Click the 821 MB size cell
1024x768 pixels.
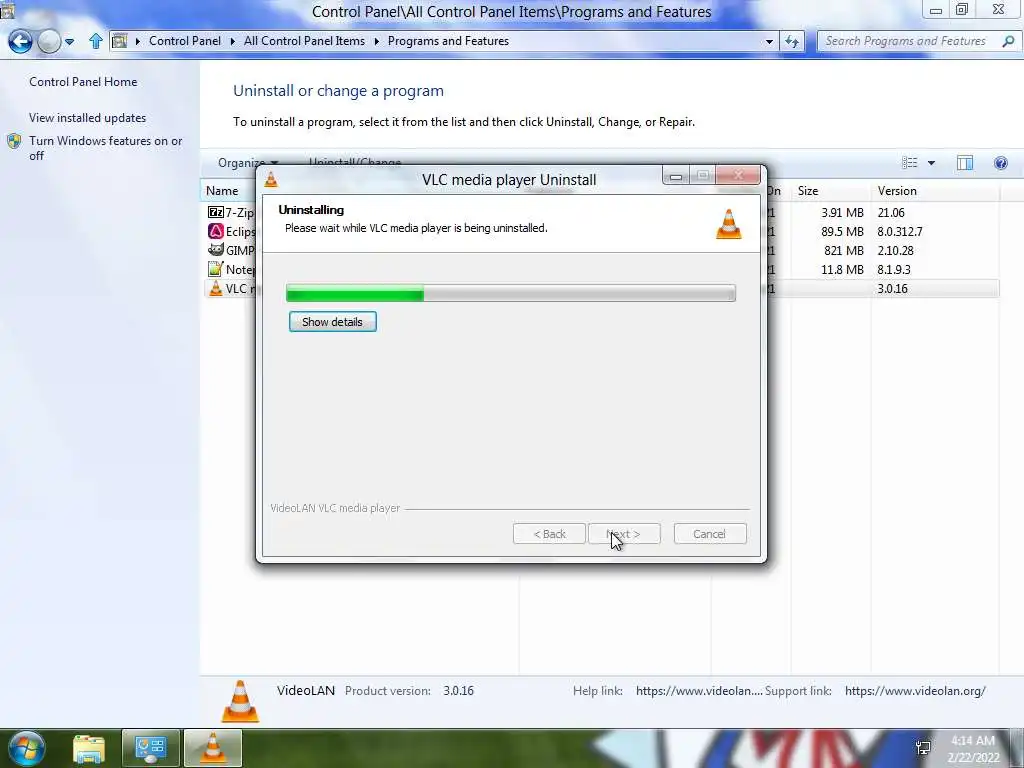tap(844, 250)
